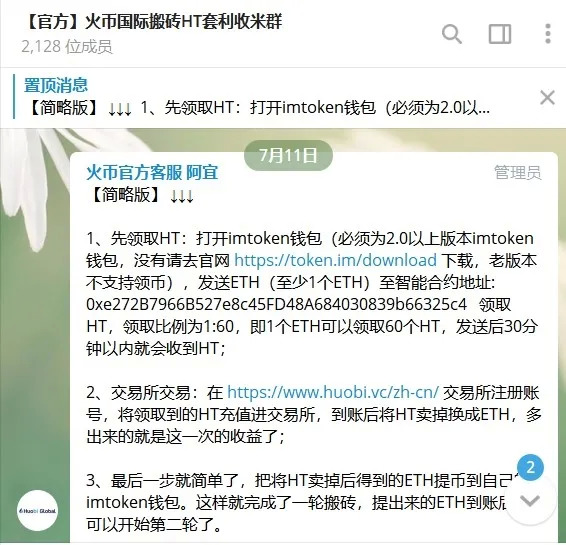Click the Huobi Global sender avatar
Image resolution: width=566 pixels, height=545 pixels.
[38, 510]
